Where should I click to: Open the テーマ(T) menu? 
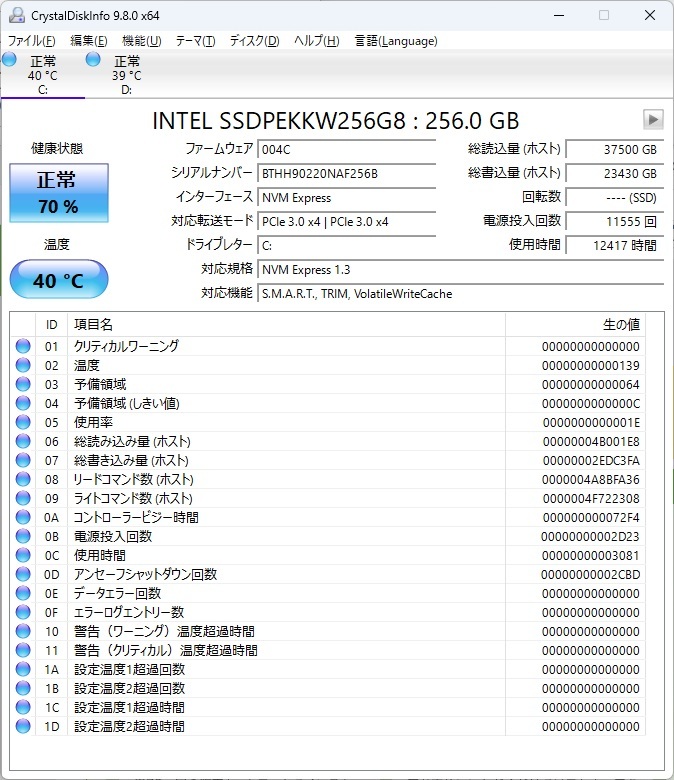pos(195,41)
